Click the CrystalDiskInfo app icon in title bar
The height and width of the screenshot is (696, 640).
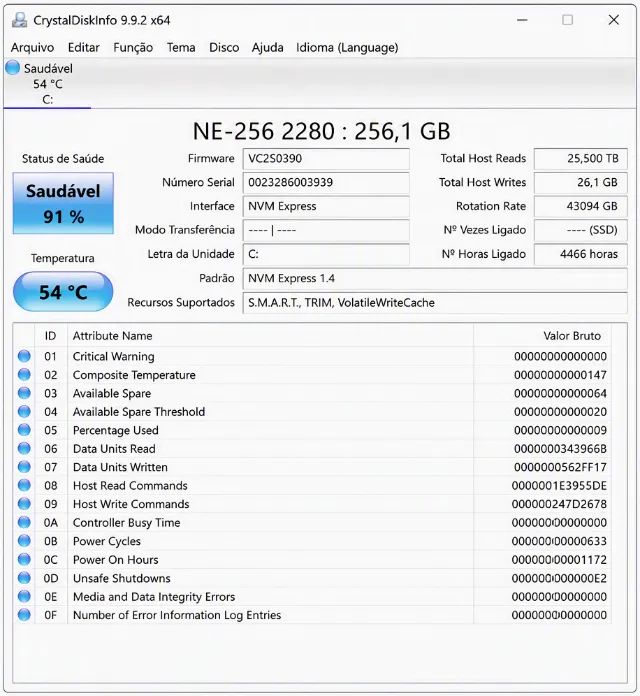(19, 20)
